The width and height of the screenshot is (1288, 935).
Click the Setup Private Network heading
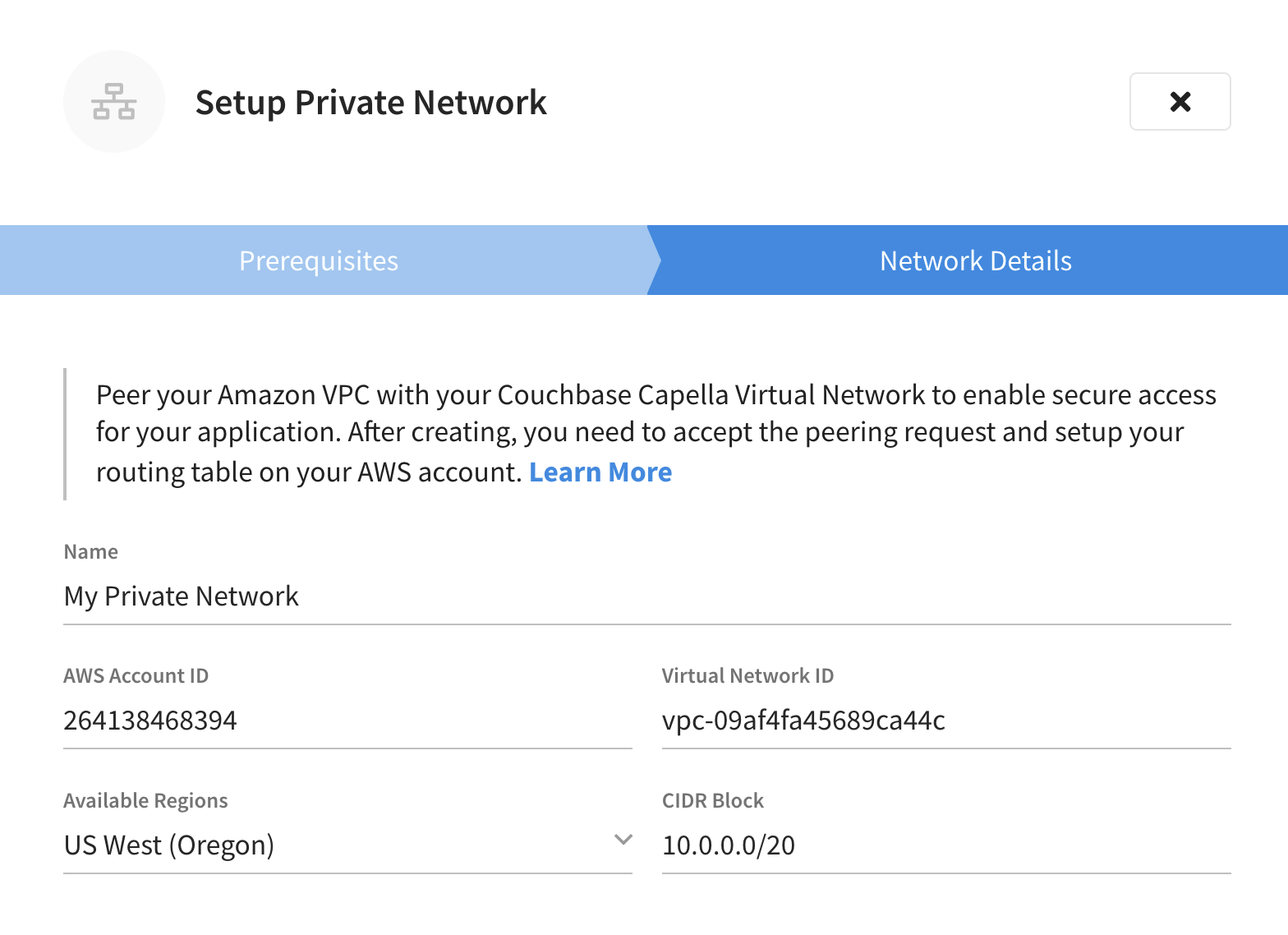(370, 103)
